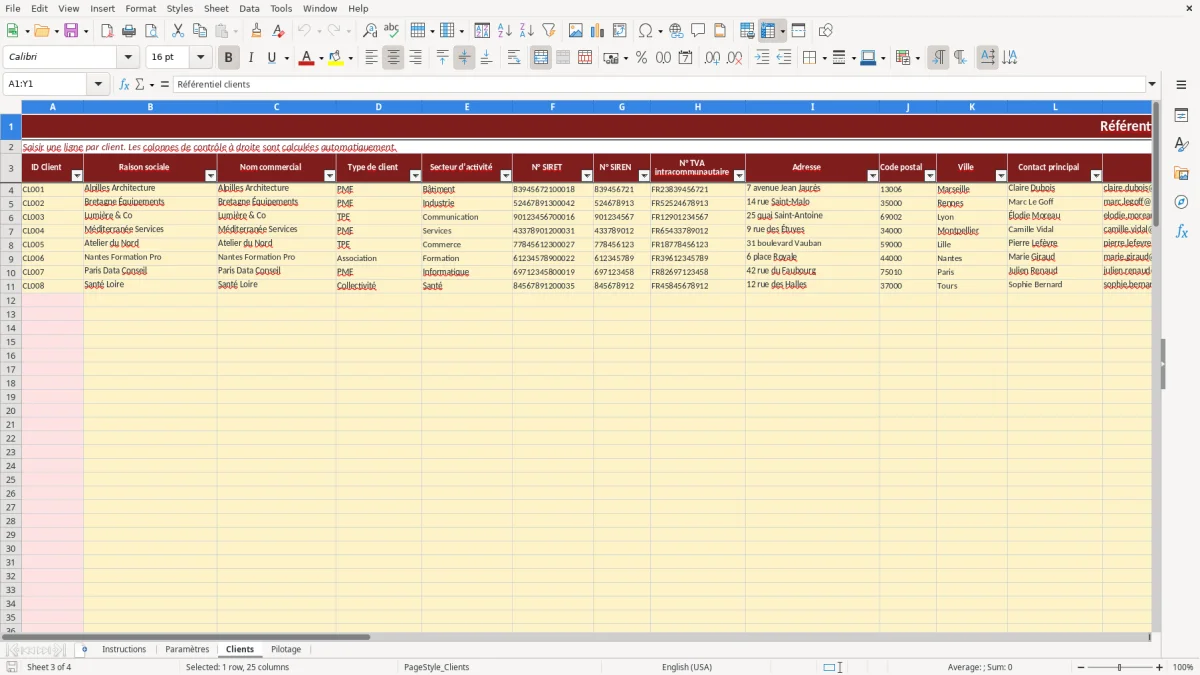Click the Merge and Center Cells icon
The height and width of the screenshot is (675, 1200).
tap(541, 58)
